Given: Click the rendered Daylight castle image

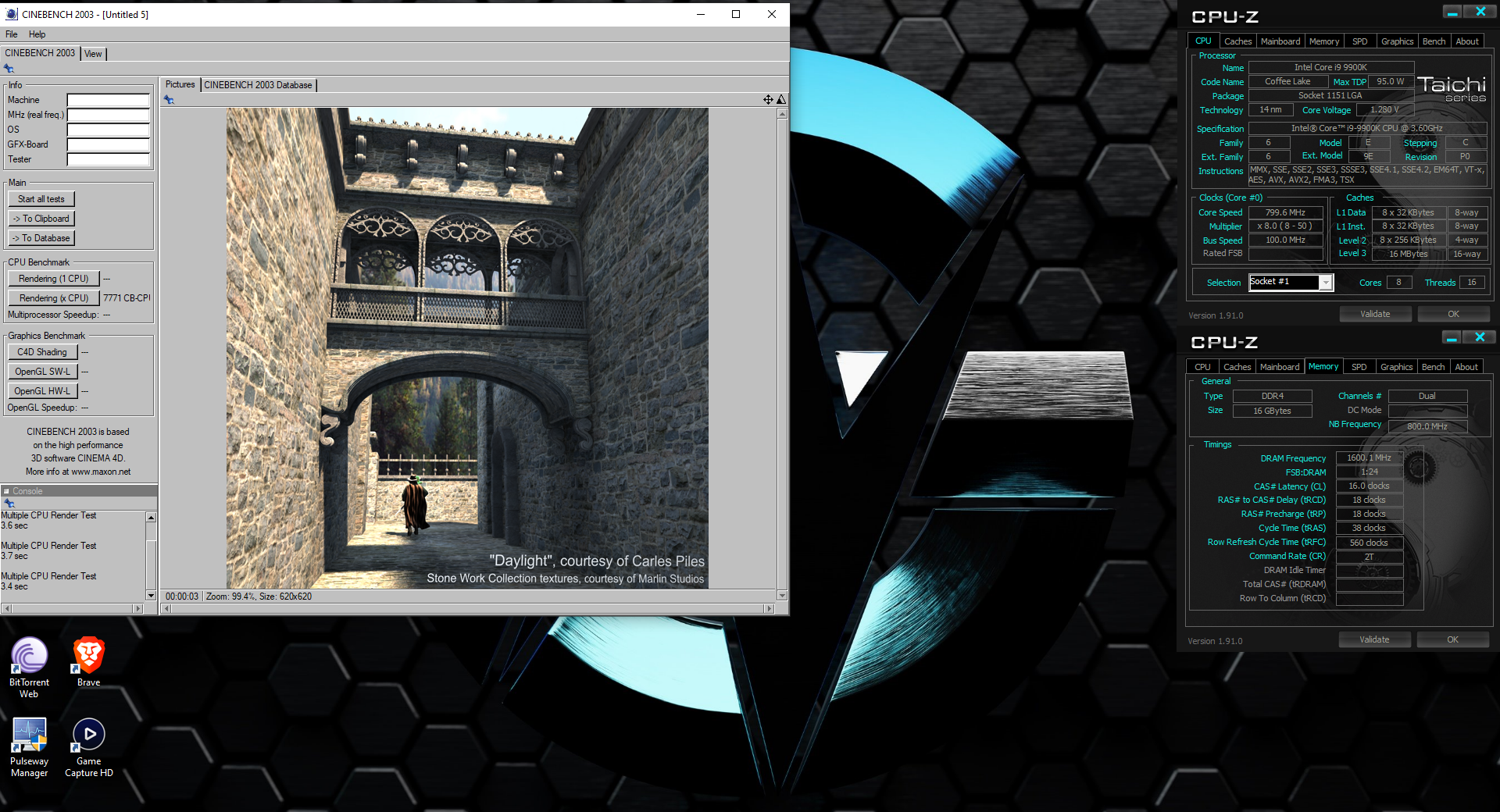Looking at the screenshot, I should [x=467, y=348].
